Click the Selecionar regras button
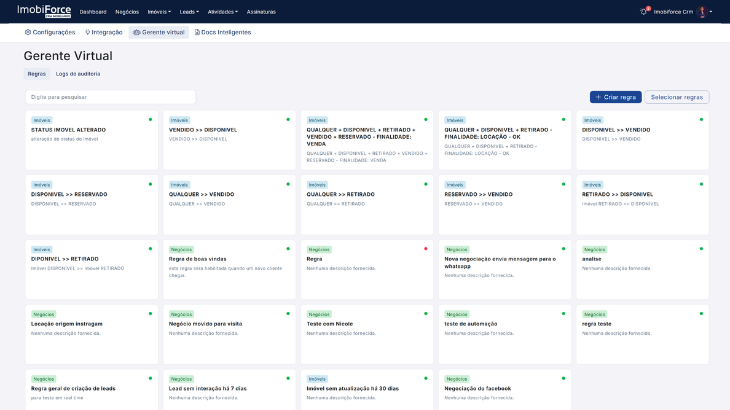Screen dimensions: 730x410 tap(676, 97)
